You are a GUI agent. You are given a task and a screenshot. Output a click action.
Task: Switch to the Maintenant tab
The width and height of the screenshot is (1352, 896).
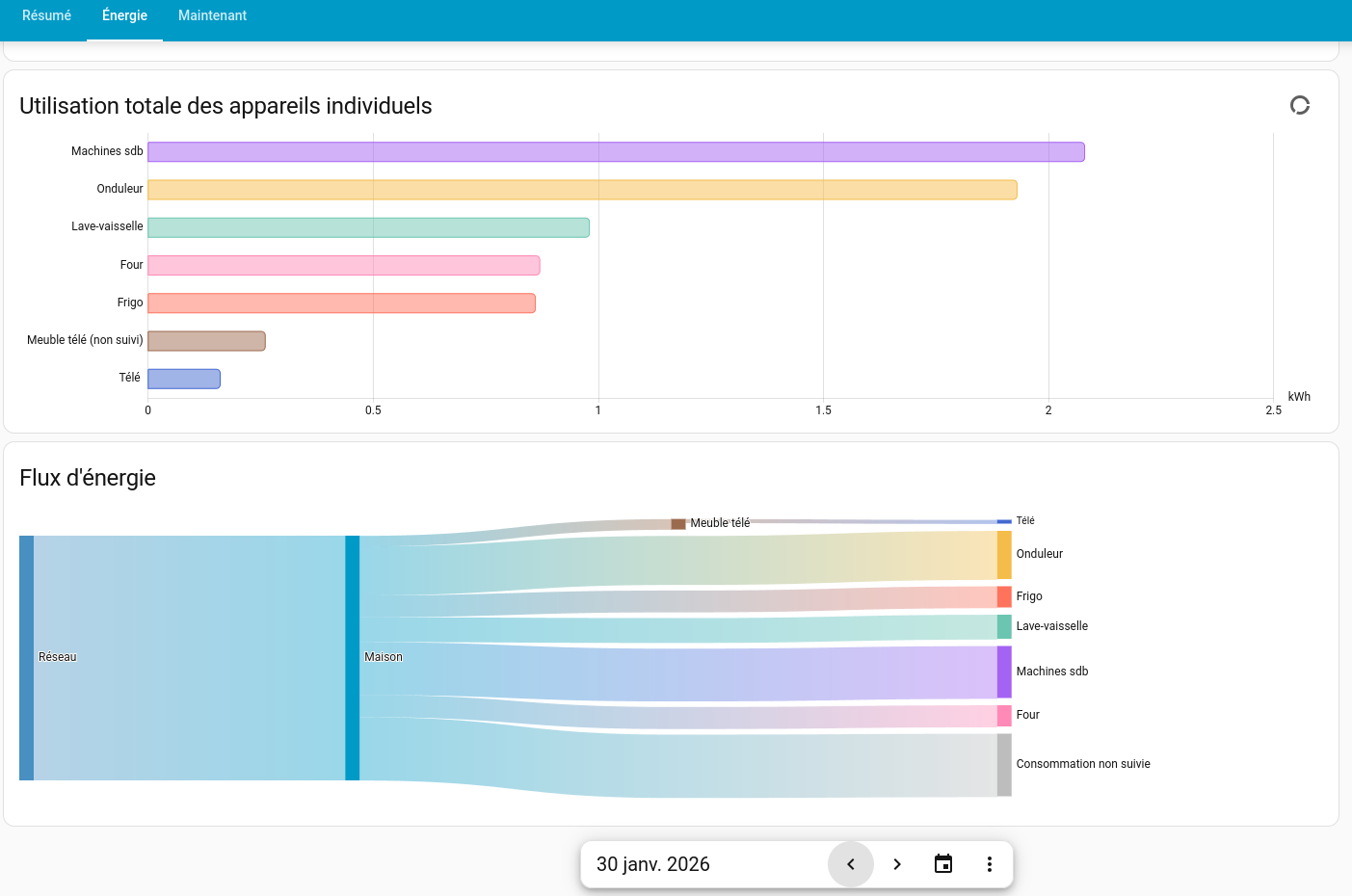tap(212, 15)
